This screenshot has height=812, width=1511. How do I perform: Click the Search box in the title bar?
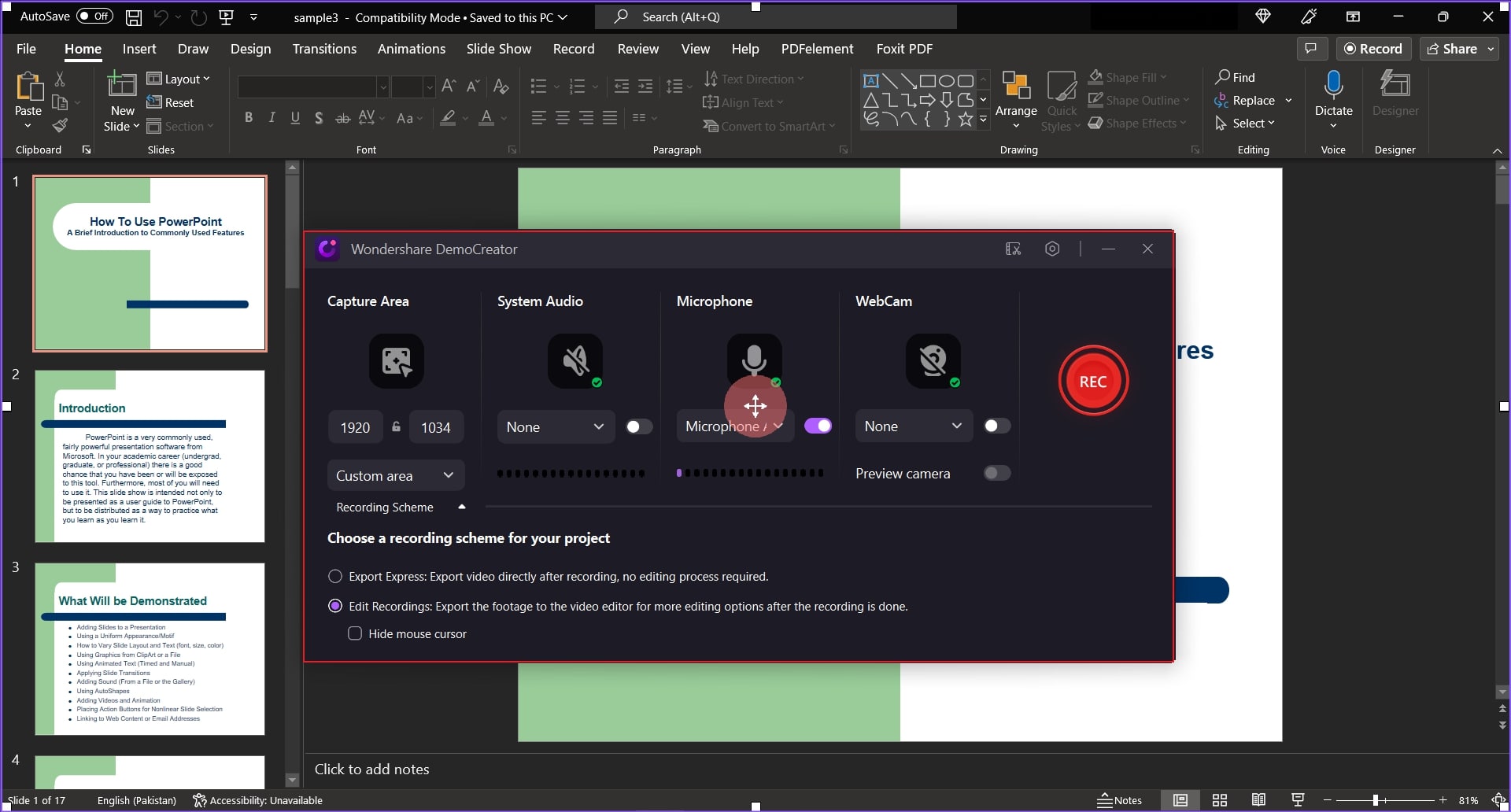coord(776,17)
